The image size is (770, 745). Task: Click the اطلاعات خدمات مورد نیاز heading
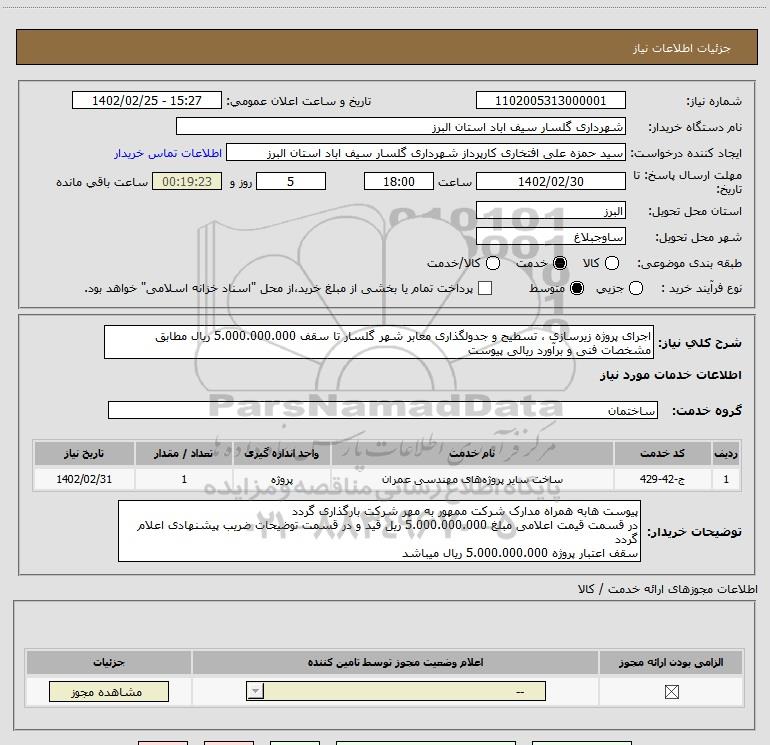click(670, 375)
